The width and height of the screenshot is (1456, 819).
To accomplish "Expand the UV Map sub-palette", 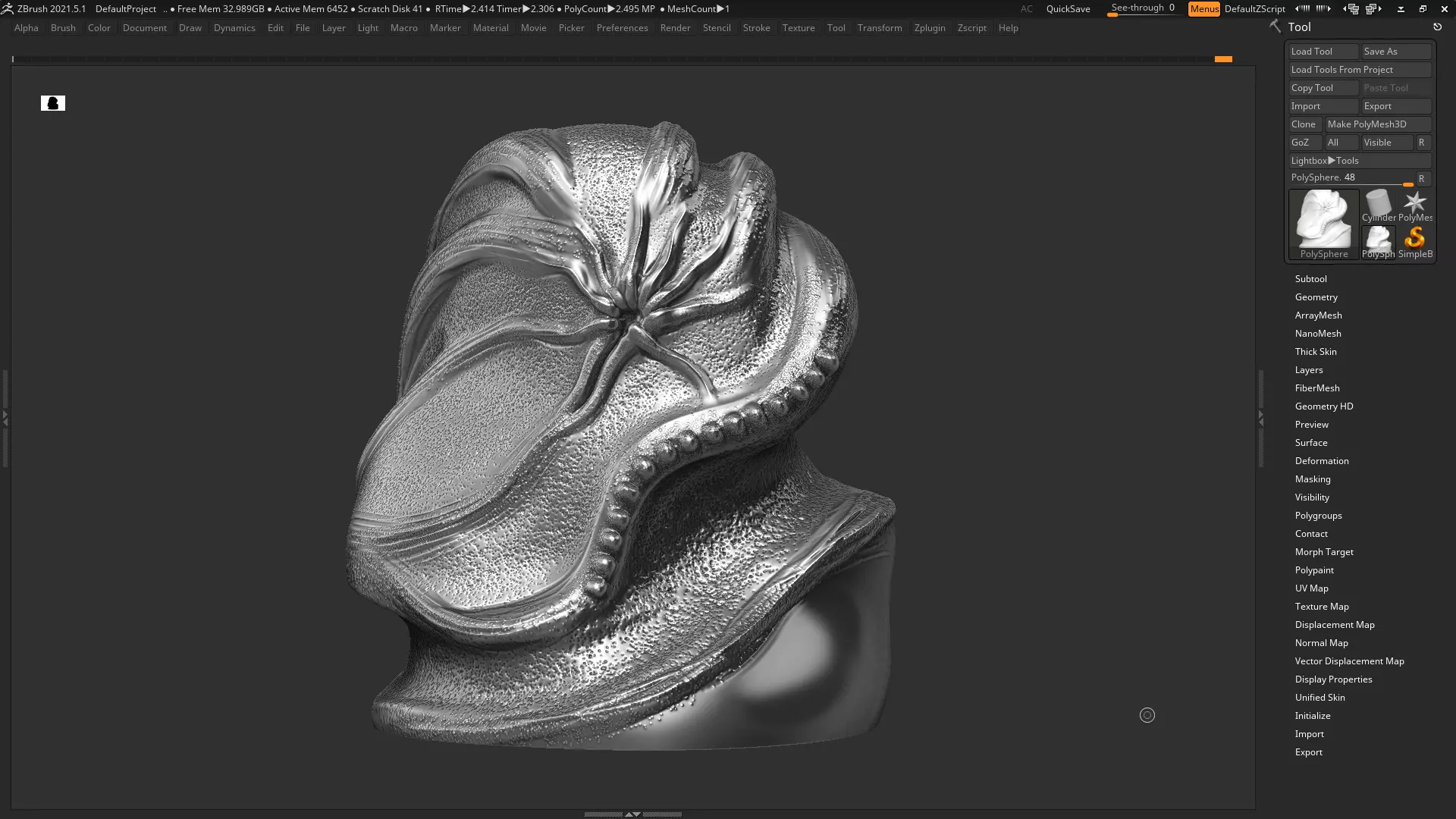I will (x=1311, y=588).
